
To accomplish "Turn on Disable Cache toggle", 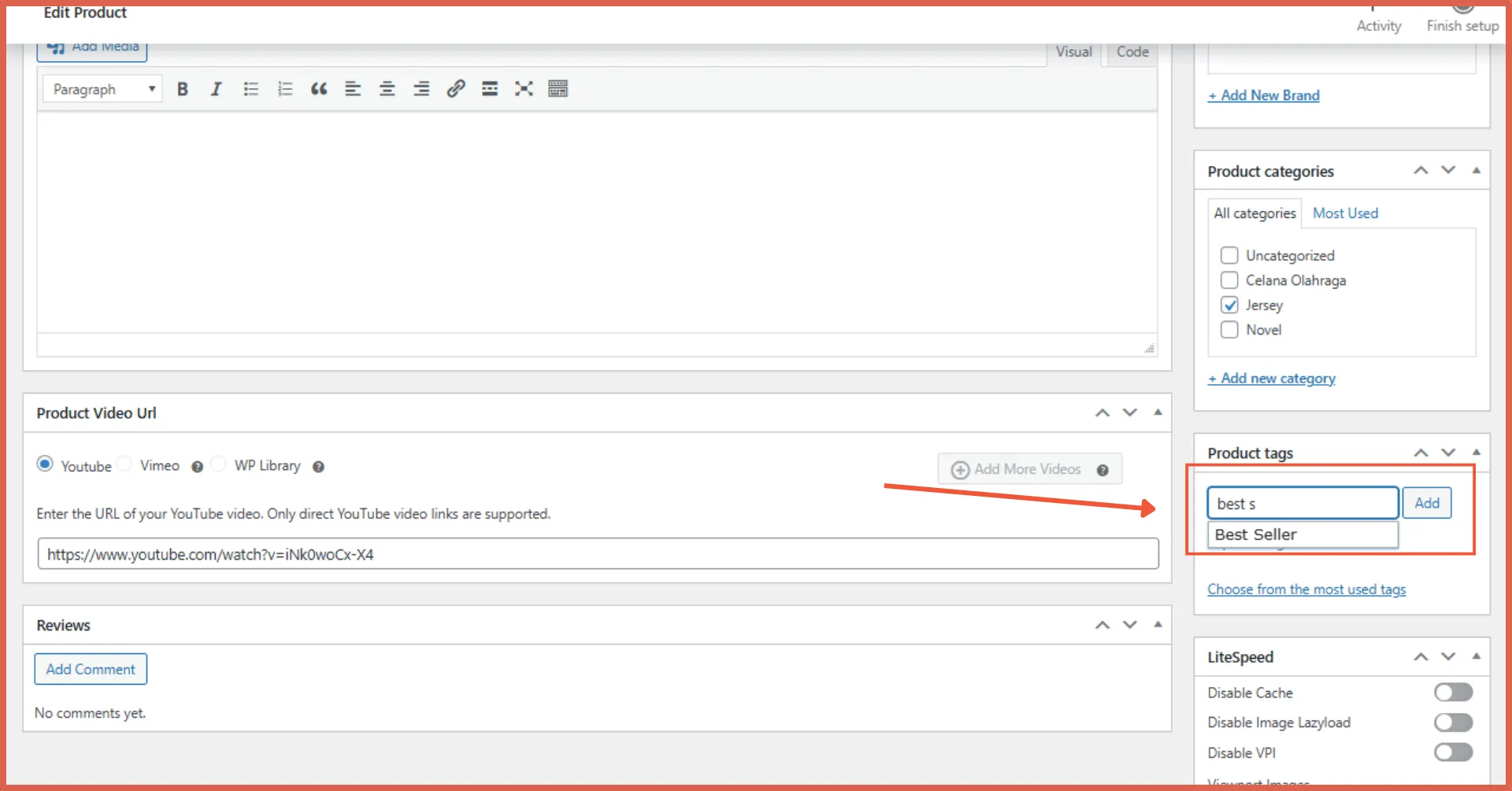I will (x=1453, y=693).
